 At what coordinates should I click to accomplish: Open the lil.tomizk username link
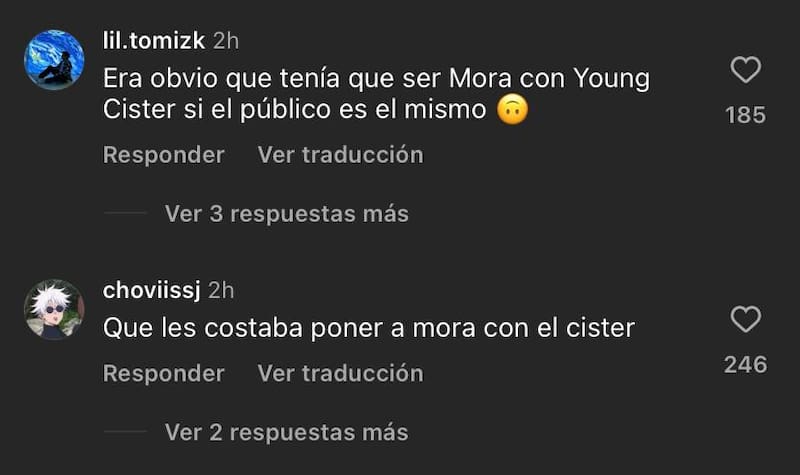154,41
